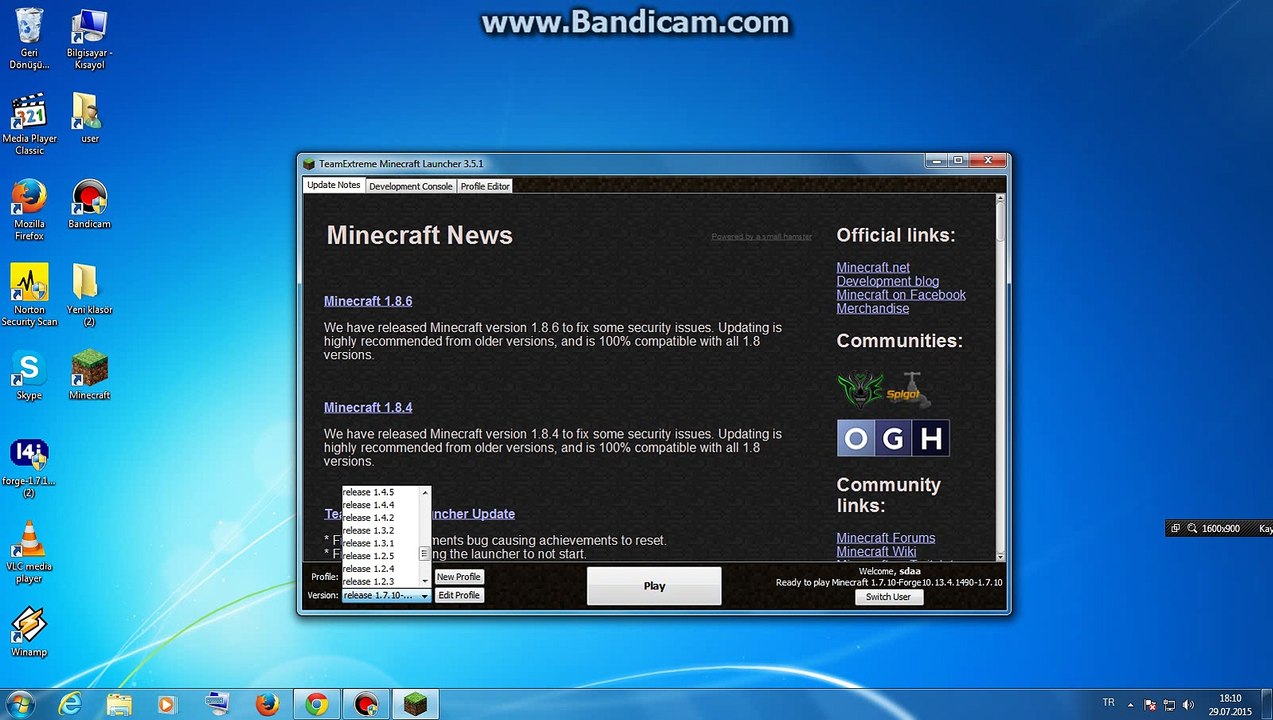1273x720 pixels.
Task: Select the Skype desktop shortcut
Action: pyautogui.click(x=29, y=374)
